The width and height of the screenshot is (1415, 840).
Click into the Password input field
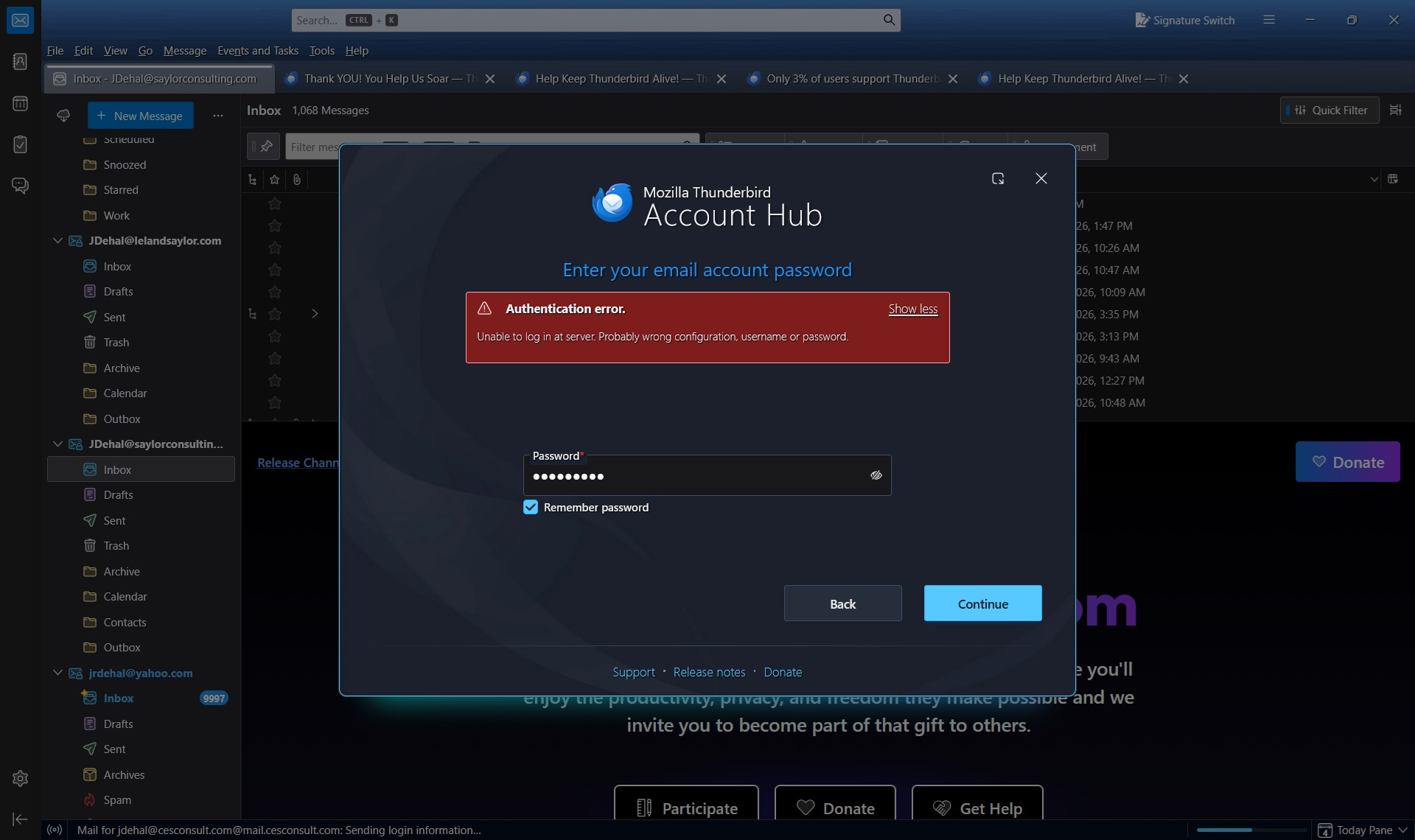(x=693, y=476)
